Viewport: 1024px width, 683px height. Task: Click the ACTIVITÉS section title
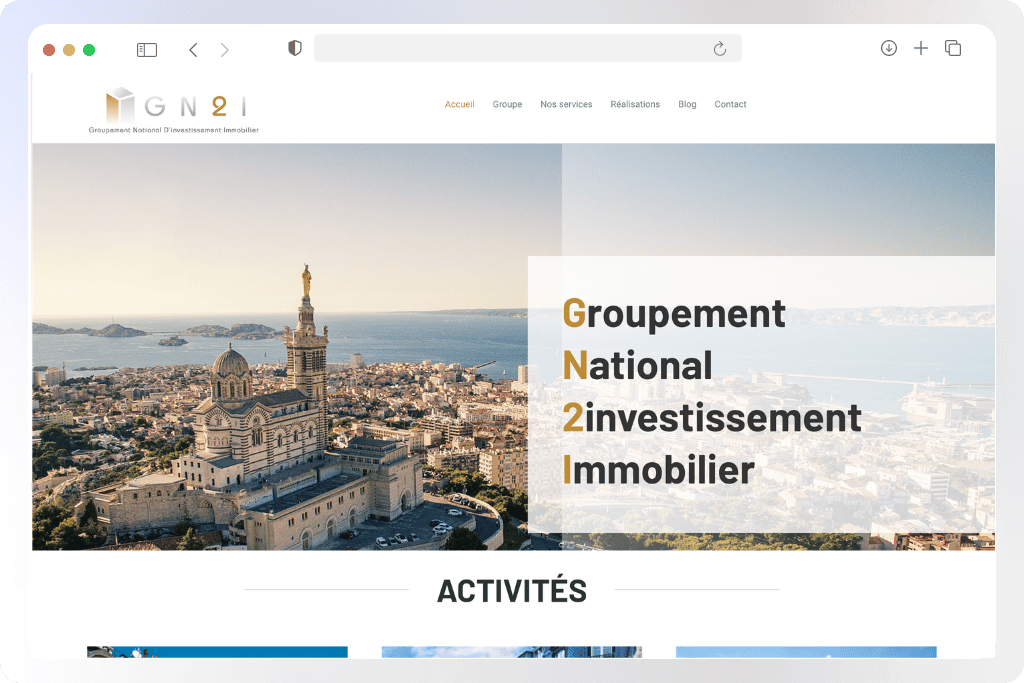[x=512, y=590]
